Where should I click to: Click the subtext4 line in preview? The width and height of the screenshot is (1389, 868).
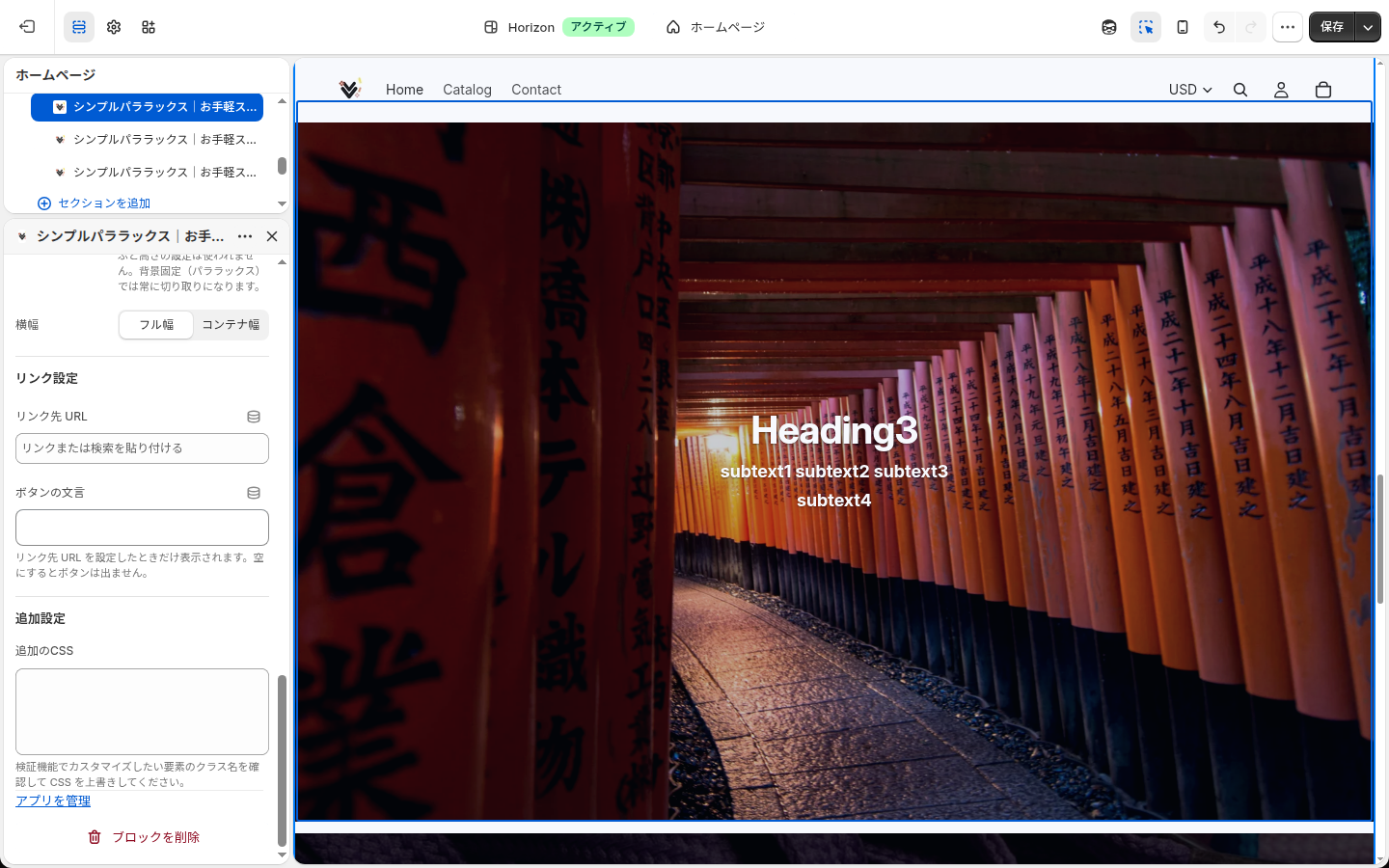click(x=834, y=501)
